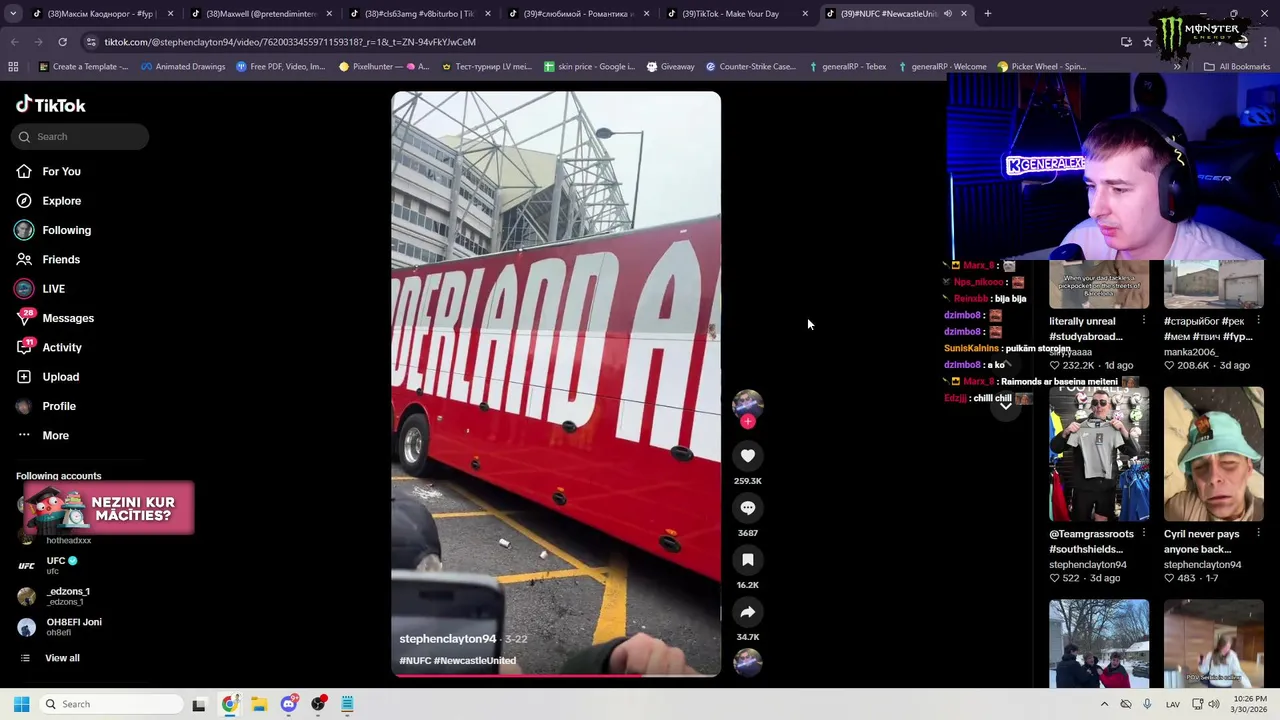Like the video with the heart icon

[x=747, y=456]
